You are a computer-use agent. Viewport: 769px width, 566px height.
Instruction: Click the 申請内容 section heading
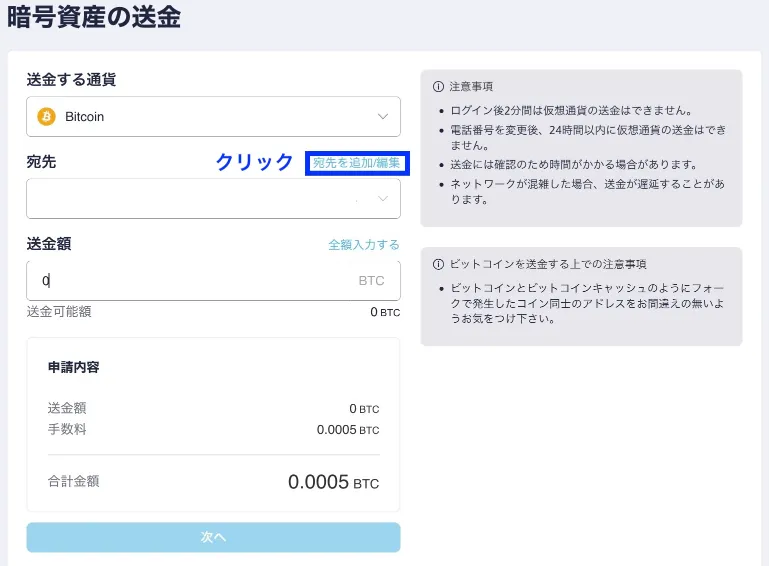(73, 367)
